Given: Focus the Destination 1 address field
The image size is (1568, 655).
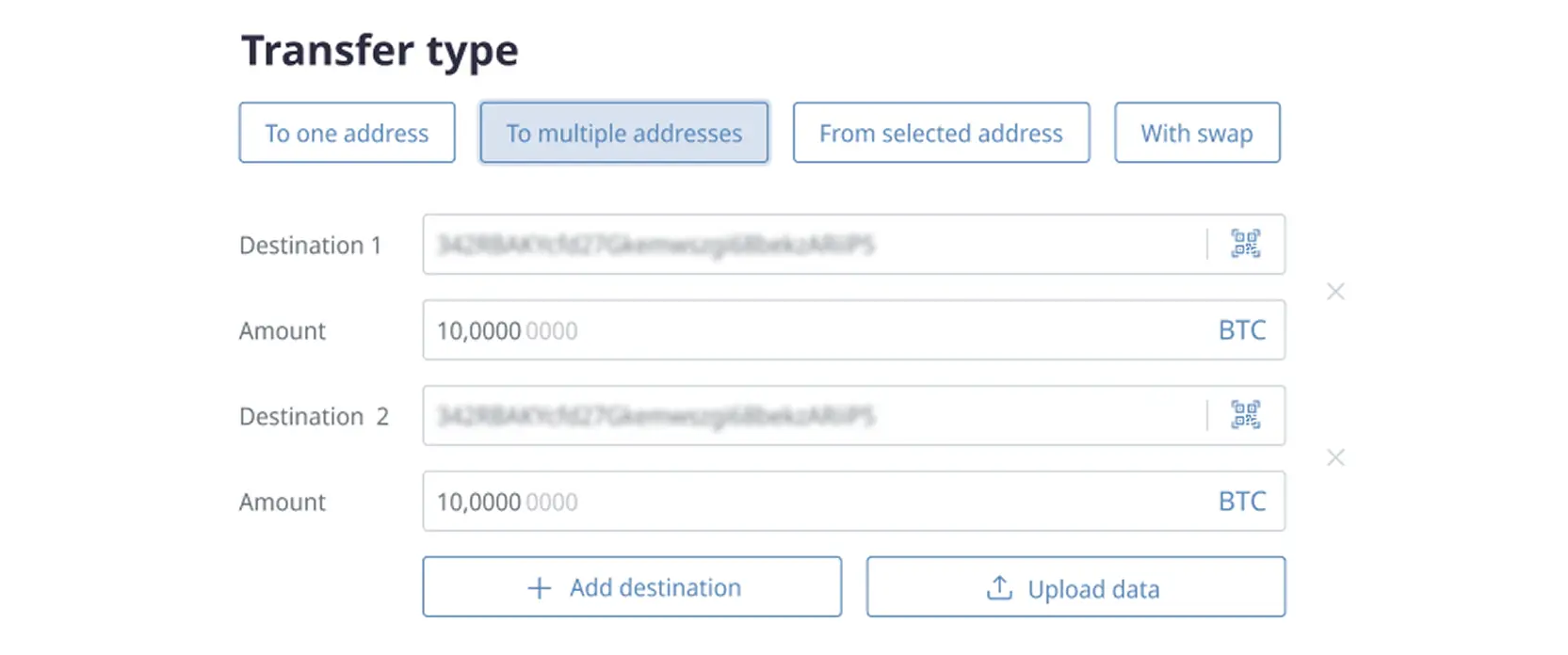Looking at the screenshot, I should click(x=810, y=245).
